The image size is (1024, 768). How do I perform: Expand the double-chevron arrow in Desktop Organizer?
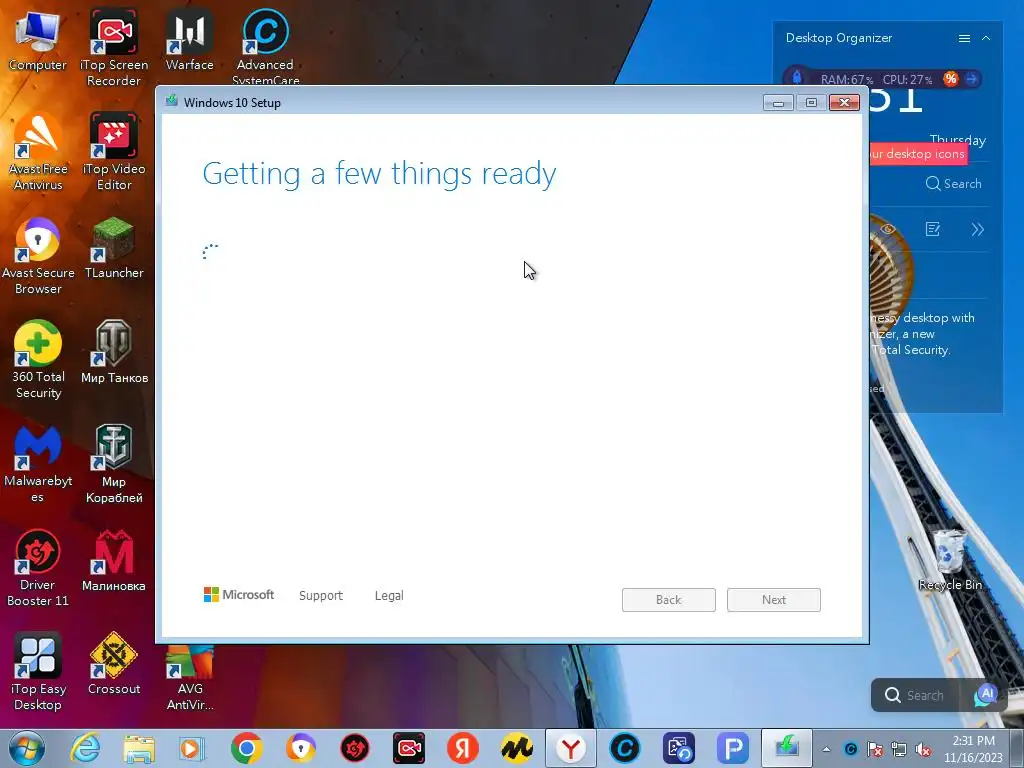[x=978, y=229]
